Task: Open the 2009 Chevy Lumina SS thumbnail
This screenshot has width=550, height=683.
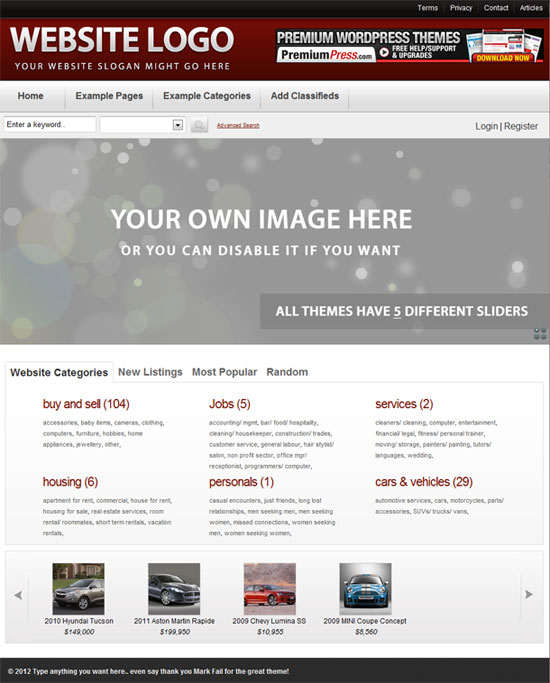Action: [270, 588]
